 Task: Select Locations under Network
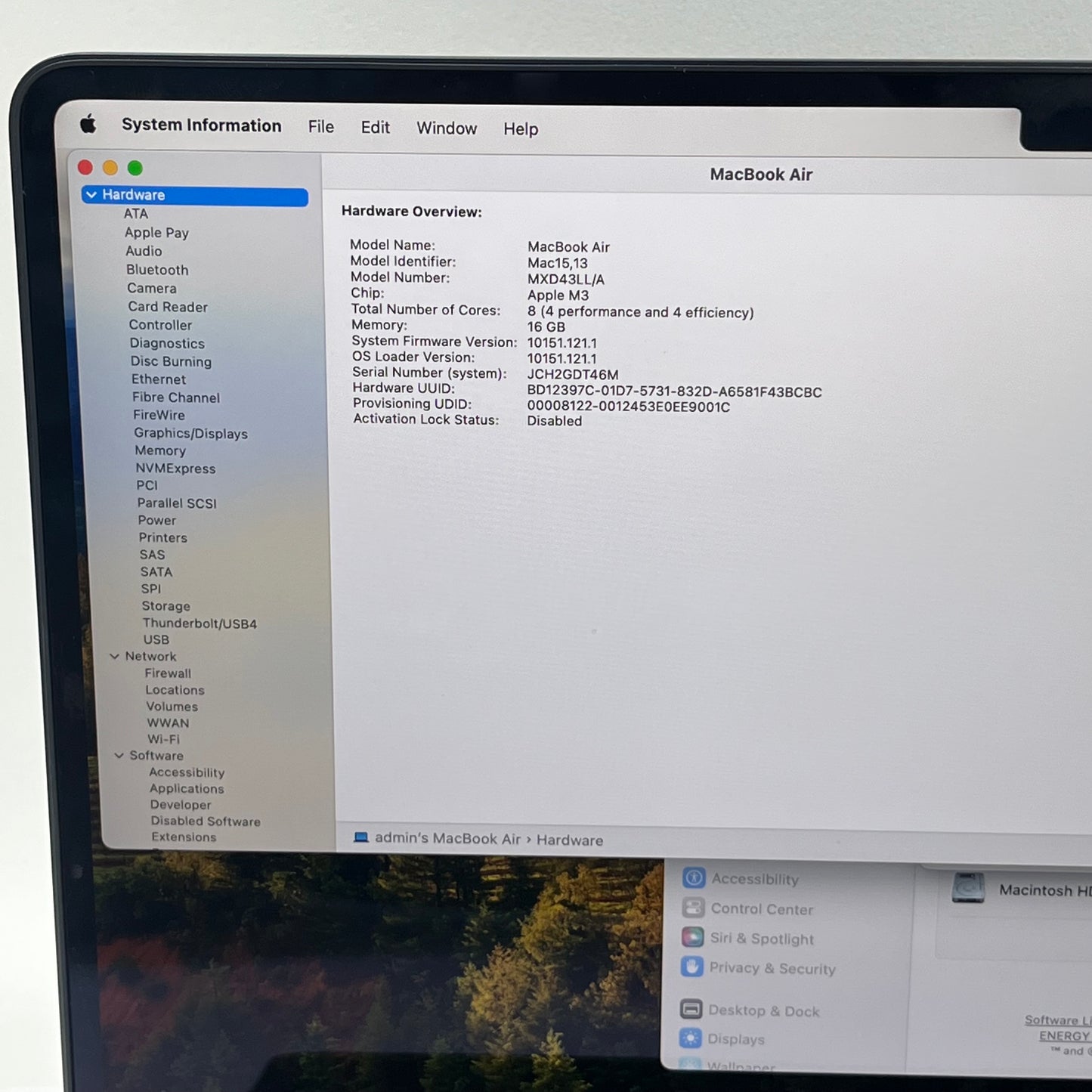(x=175, y=690)
